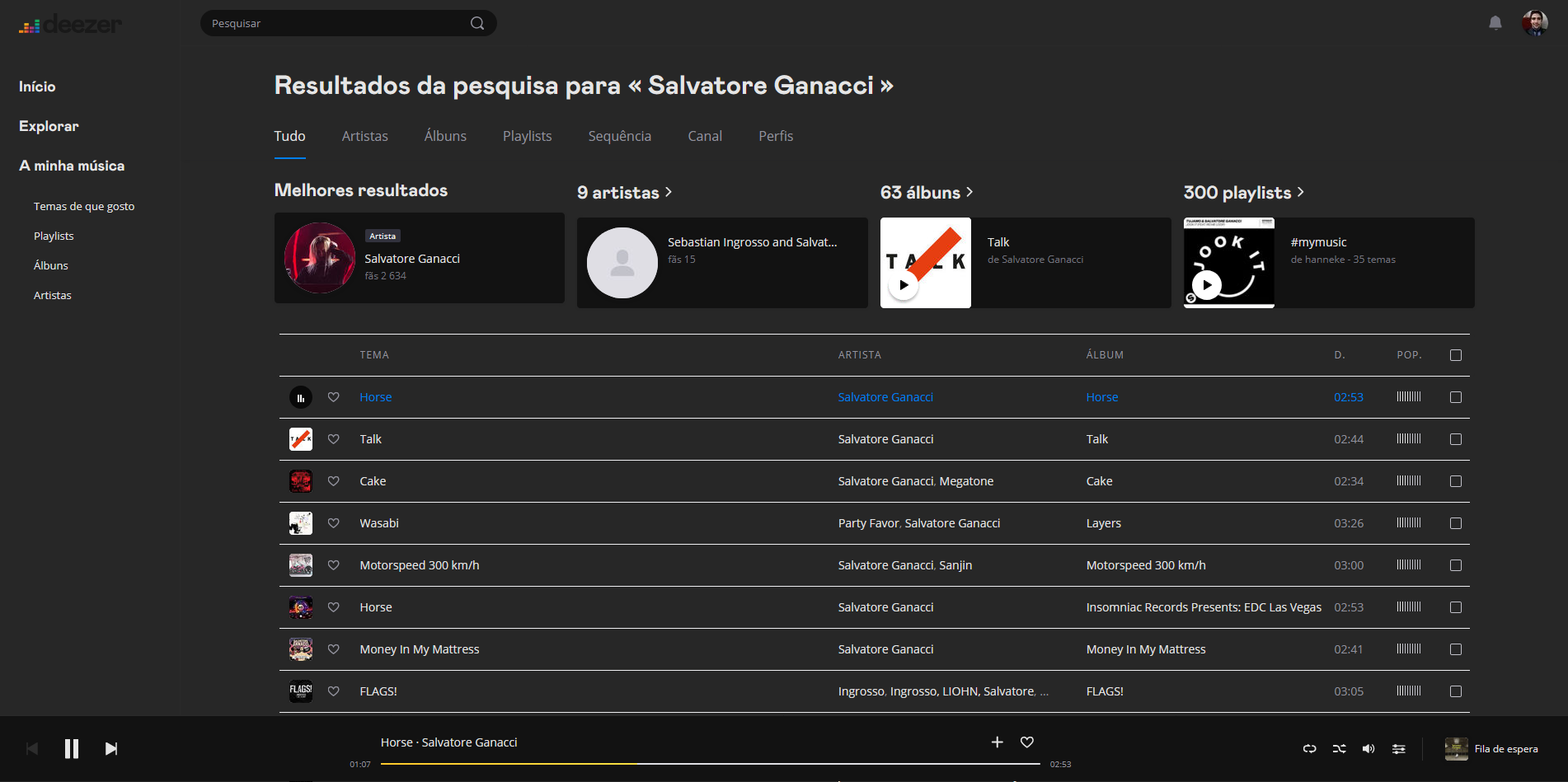1568x782 pixels.
Task: Open audio settings equalizer icon
Action: (1399, 748)
